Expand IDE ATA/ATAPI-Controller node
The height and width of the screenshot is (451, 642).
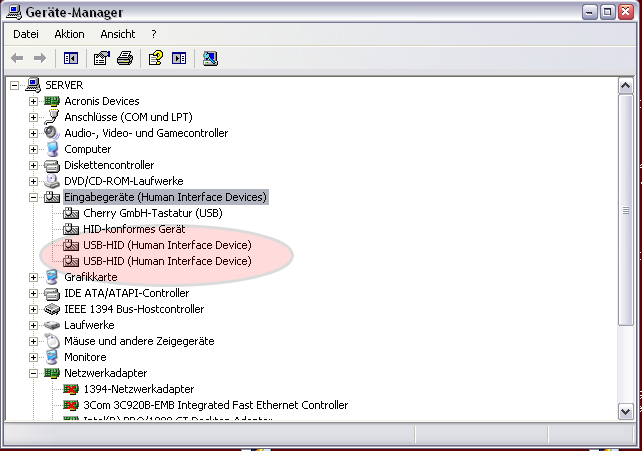pos(34,293)
